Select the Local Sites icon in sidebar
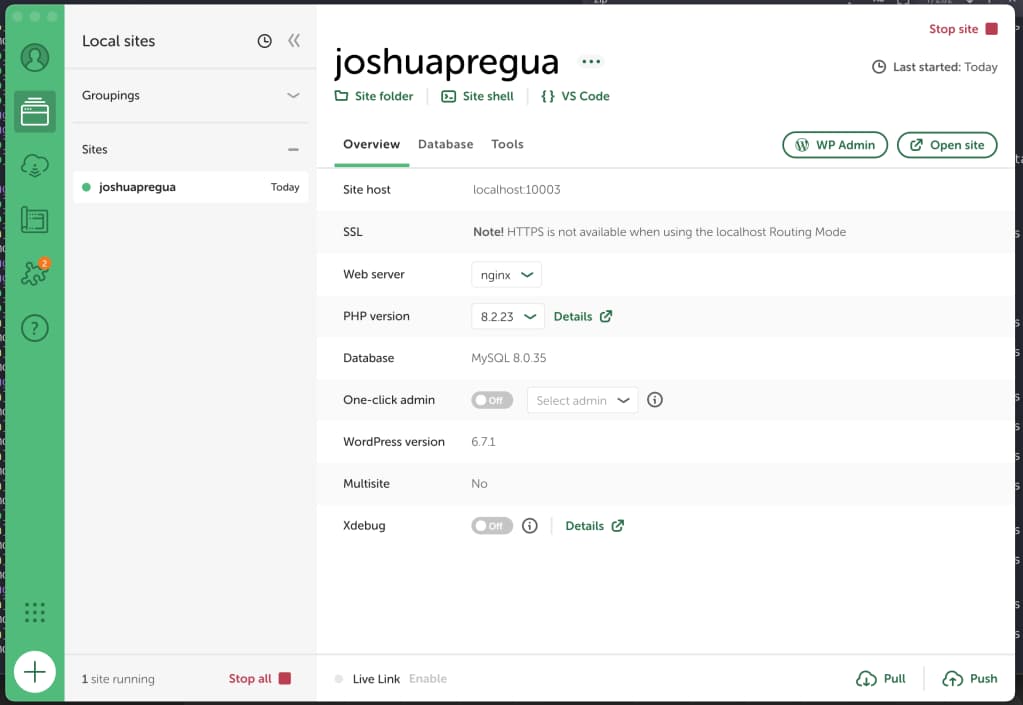Viewport: 1023px width, 705px height. [x=35, y=112]
